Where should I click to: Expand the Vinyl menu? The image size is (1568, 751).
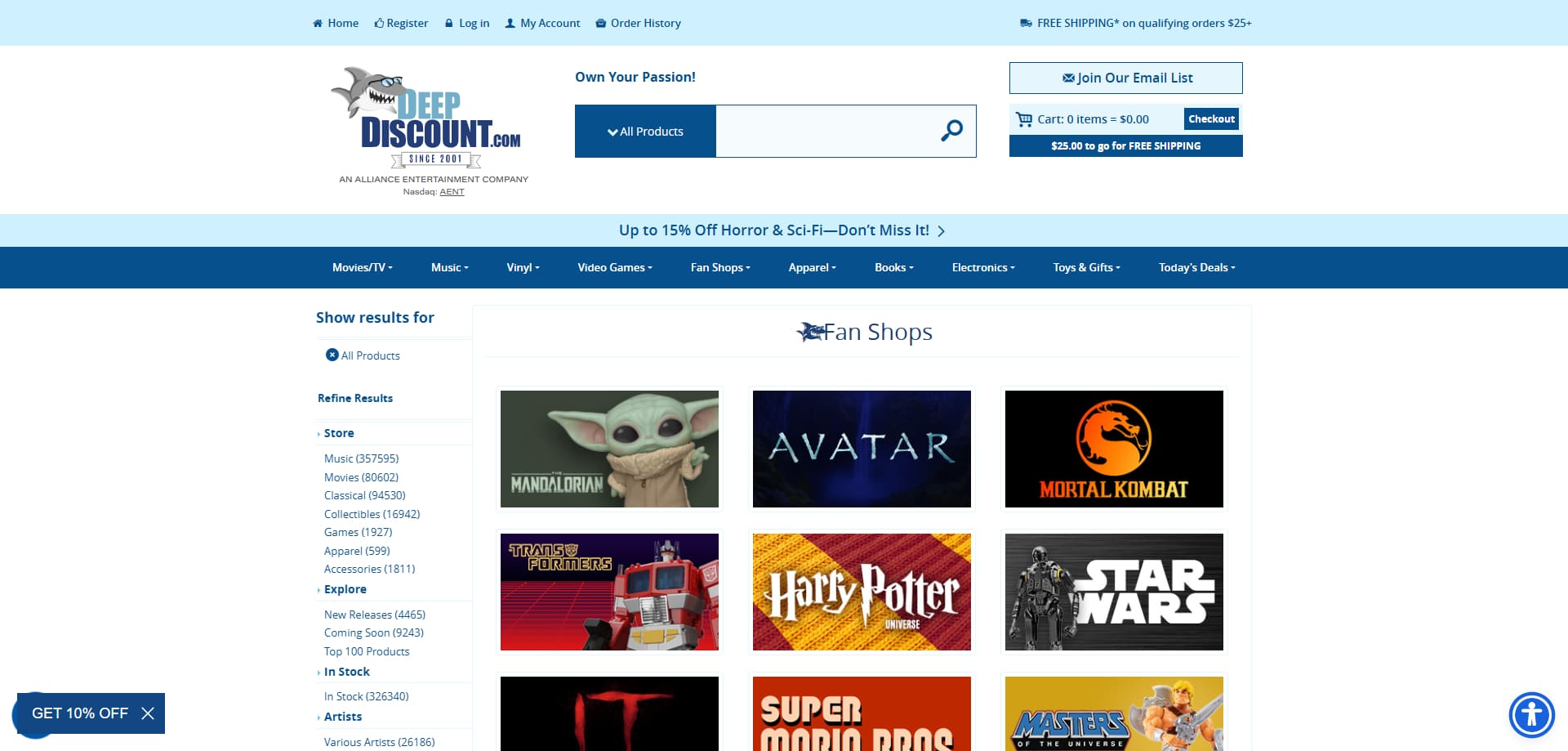pos(523,267)
